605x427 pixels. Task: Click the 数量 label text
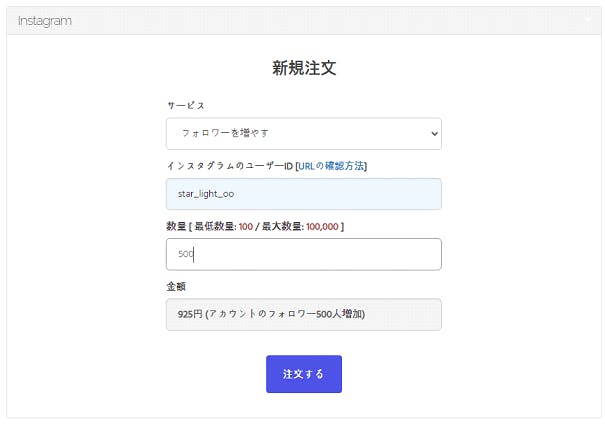(x=176, y=226)
